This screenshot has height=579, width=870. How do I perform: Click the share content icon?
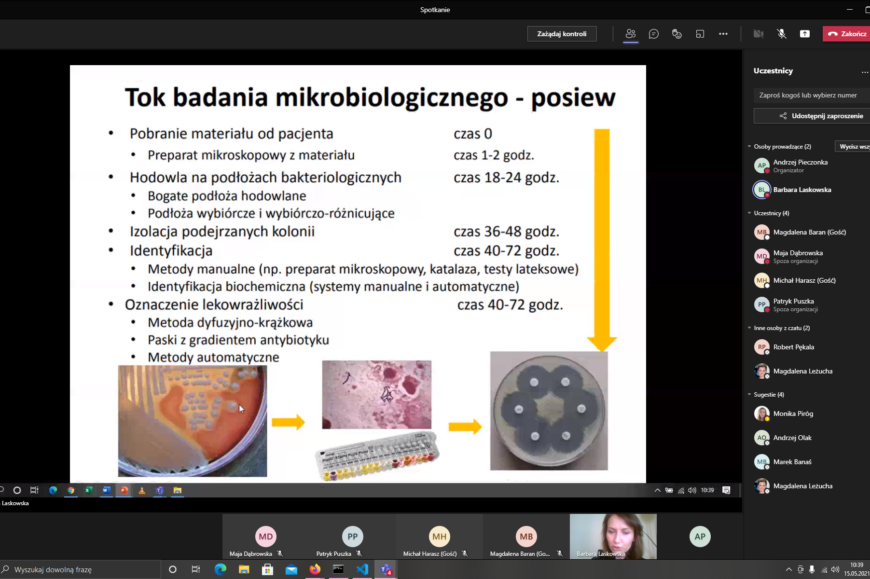click(805, 34)
